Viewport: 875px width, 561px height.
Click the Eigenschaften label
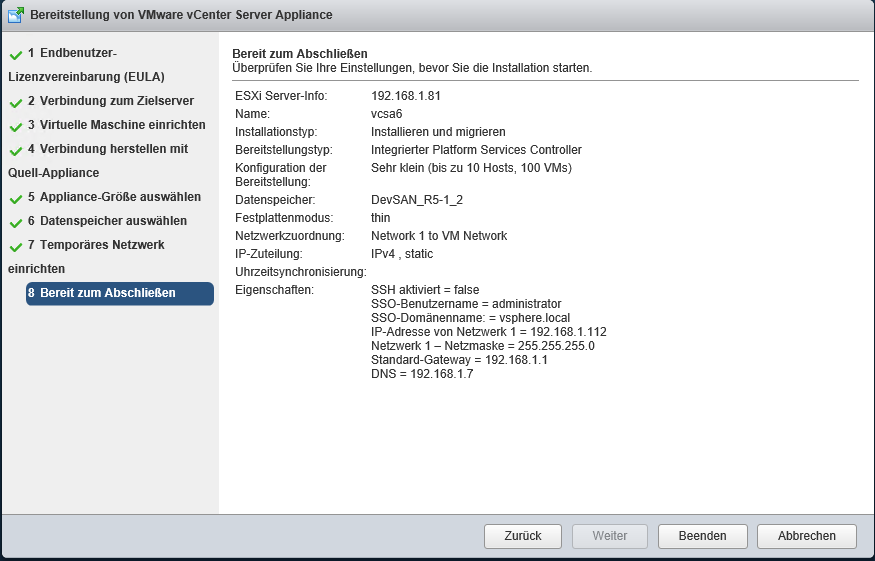(275, 290)
